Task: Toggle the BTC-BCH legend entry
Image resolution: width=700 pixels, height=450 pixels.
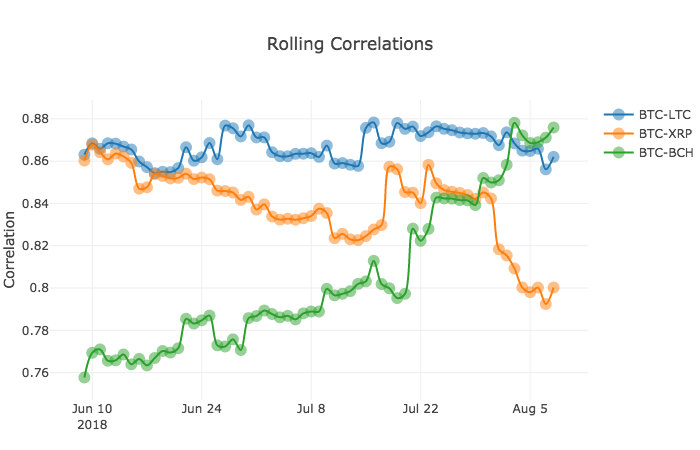Action: (649, 153)
